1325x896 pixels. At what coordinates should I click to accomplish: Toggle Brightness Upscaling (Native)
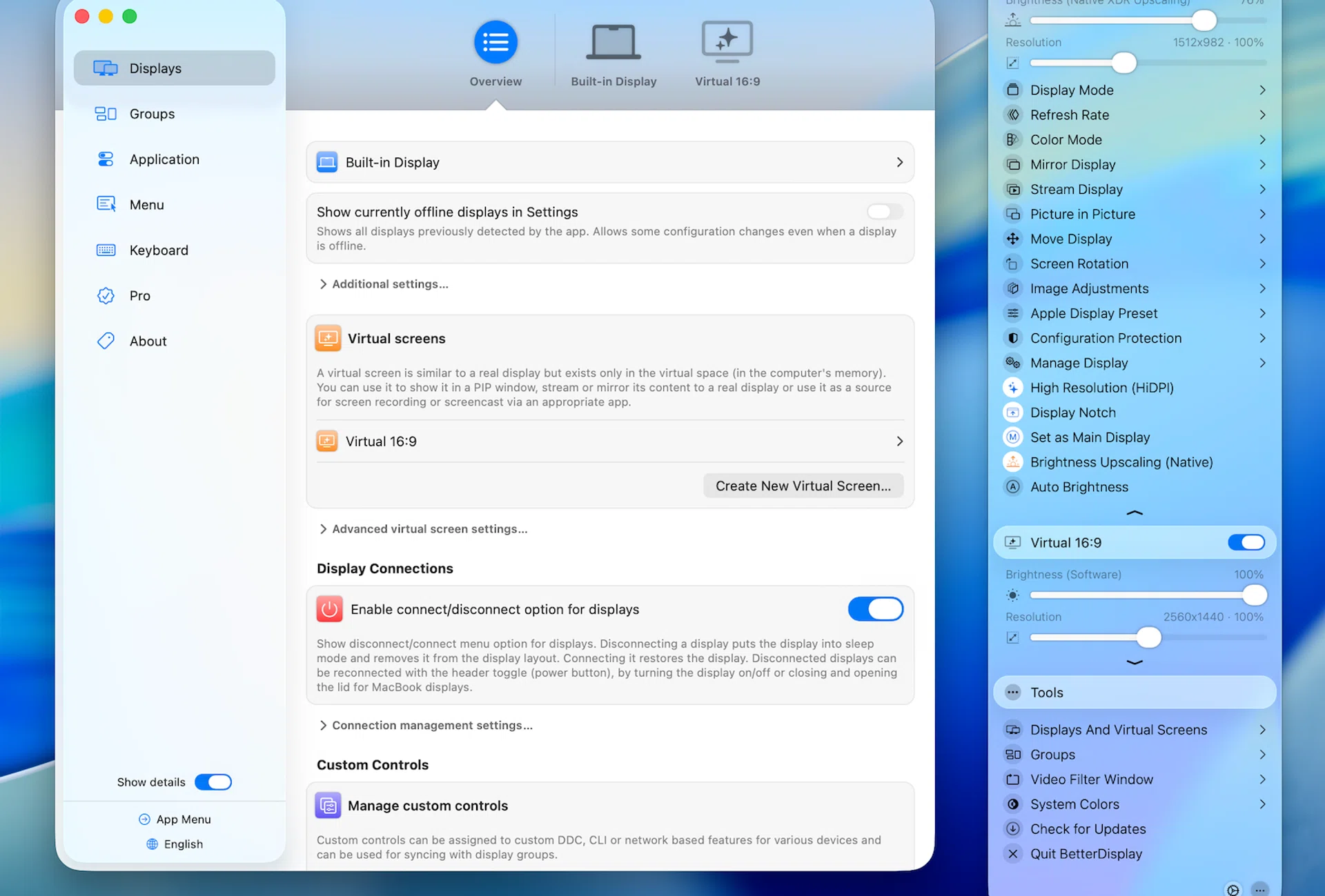pos(1012,462)
